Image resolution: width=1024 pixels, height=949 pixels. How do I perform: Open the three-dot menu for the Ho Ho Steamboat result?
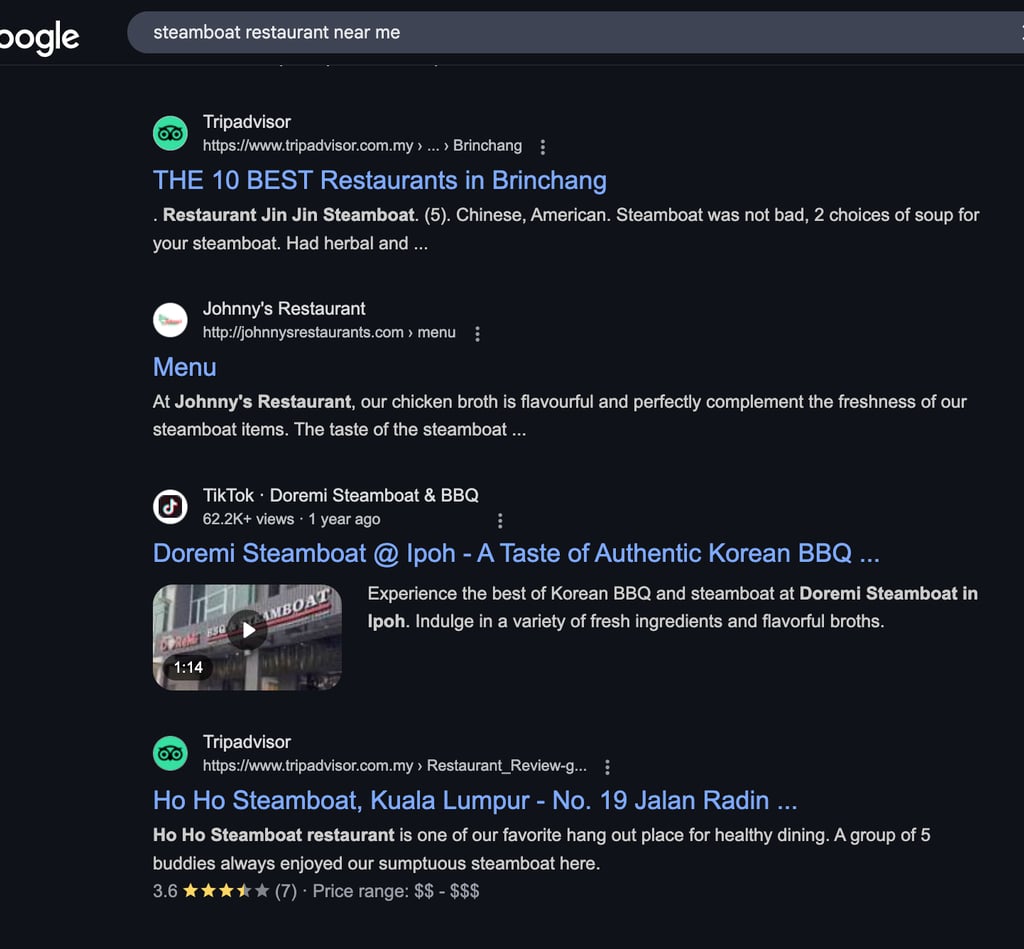[x=607, y=767]
